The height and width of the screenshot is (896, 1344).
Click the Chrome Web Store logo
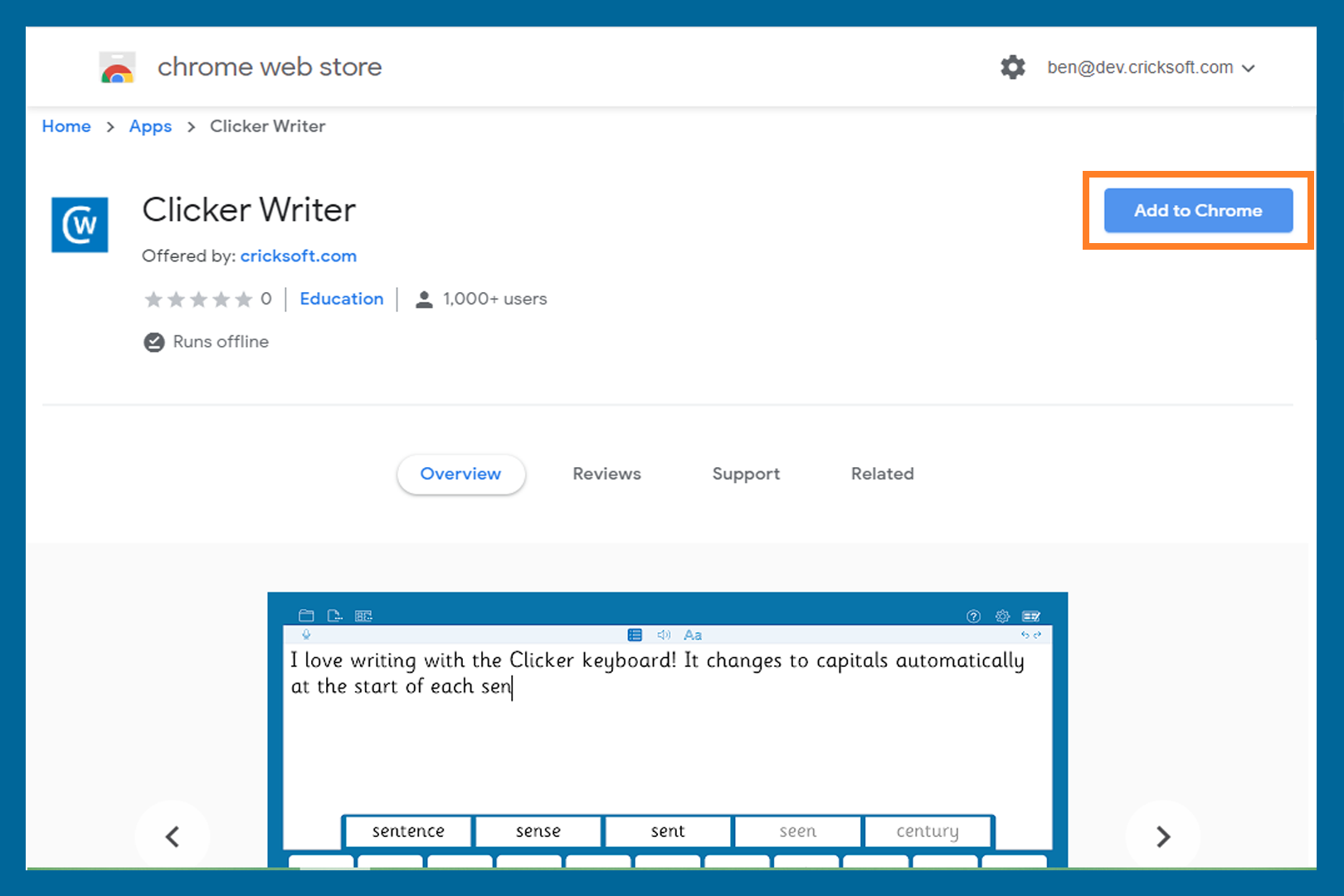click(x=117, y=68)
